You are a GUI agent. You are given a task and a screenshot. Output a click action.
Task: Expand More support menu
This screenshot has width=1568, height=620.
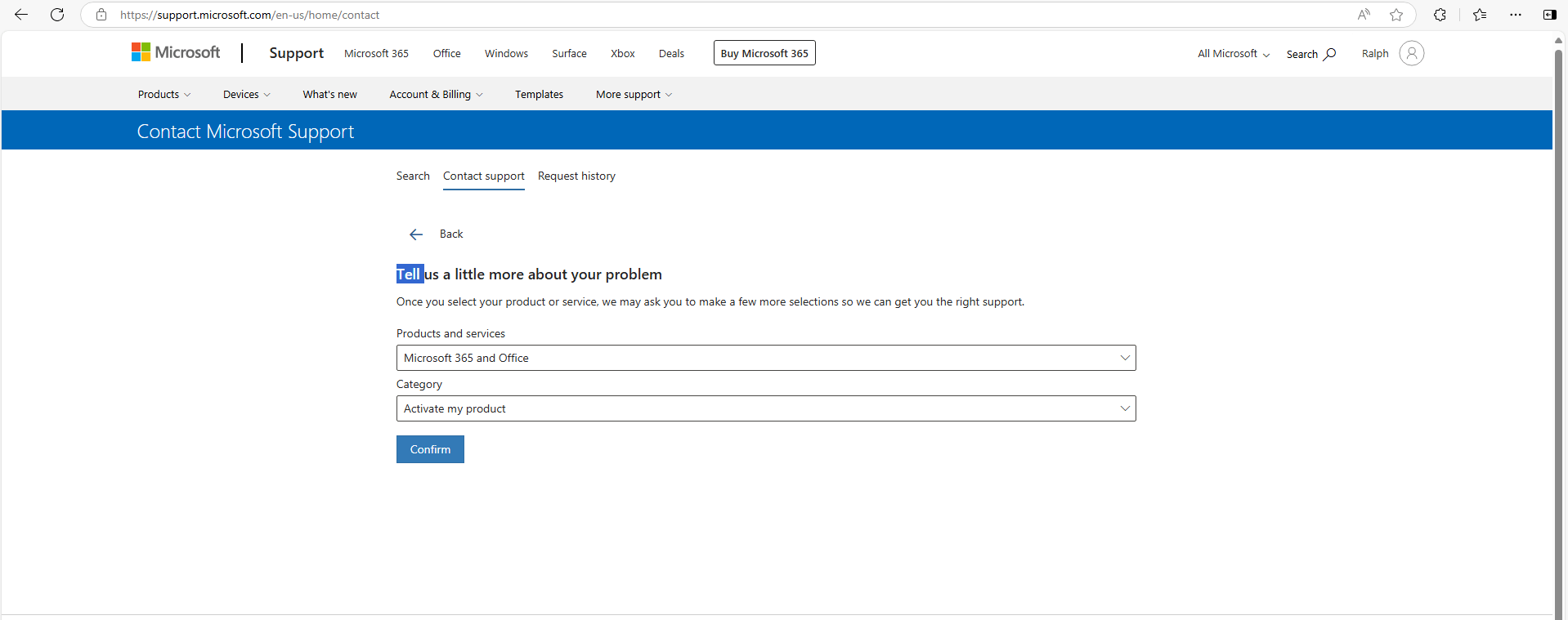tap(634, 95)
